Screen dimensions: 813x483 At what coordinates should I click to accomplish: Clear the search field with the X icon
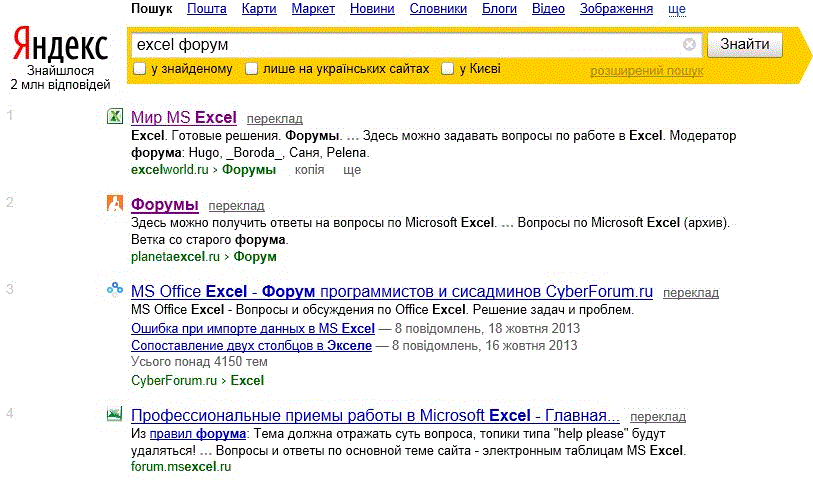[x=689, y=45]
